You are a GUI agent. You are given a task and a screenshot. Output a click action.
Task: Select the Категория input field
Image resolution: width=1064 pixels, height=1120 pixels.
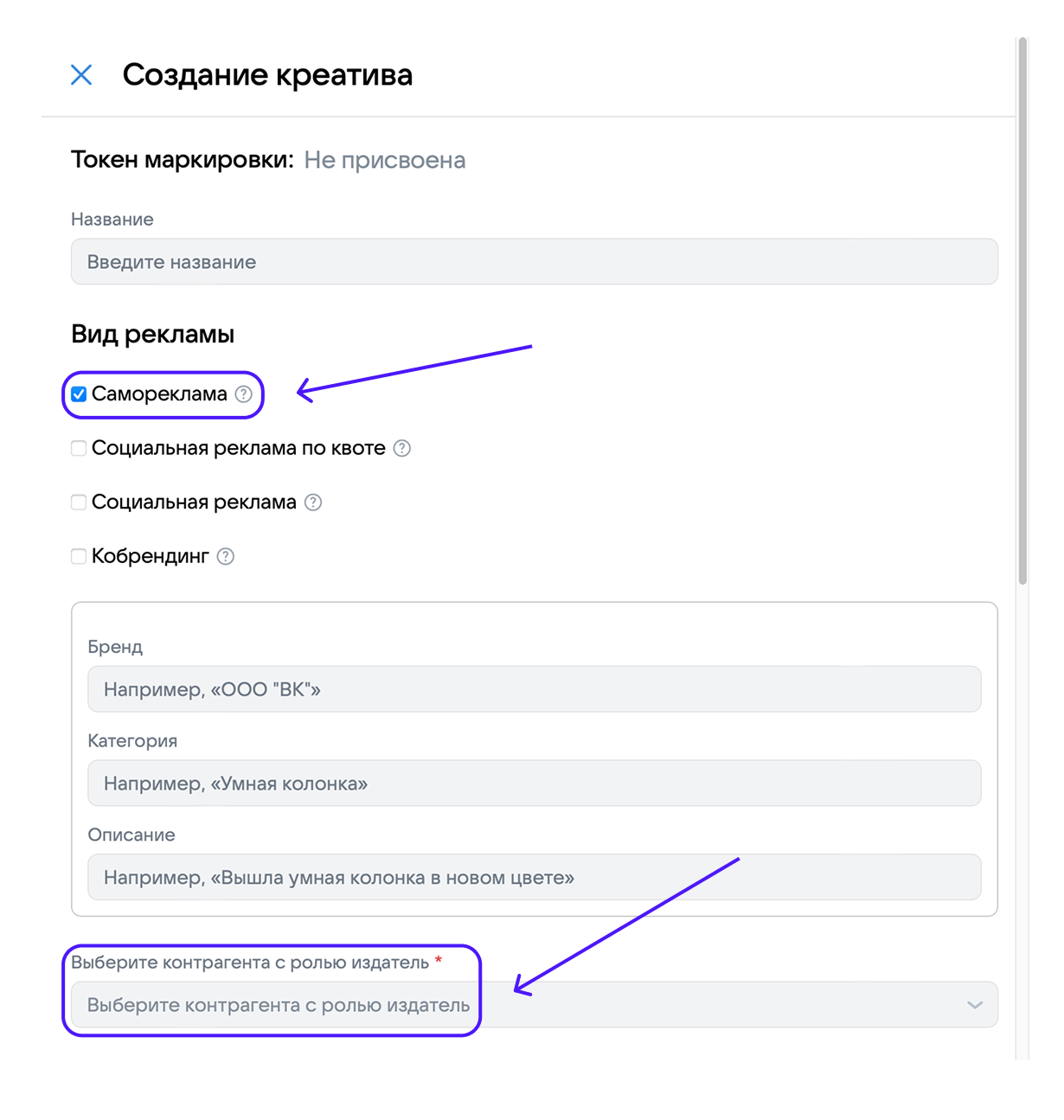tap(534, 784)
